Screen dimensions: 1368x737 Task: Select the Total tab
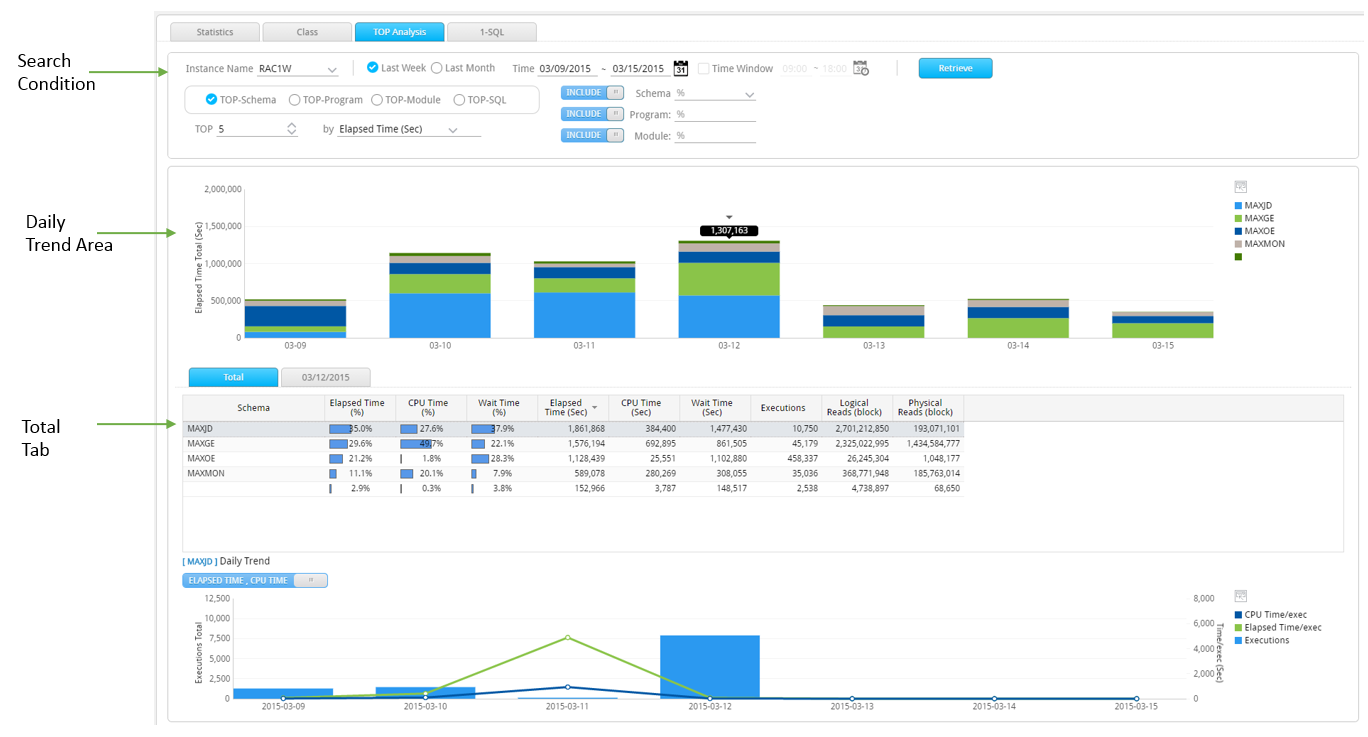[233, 377]
